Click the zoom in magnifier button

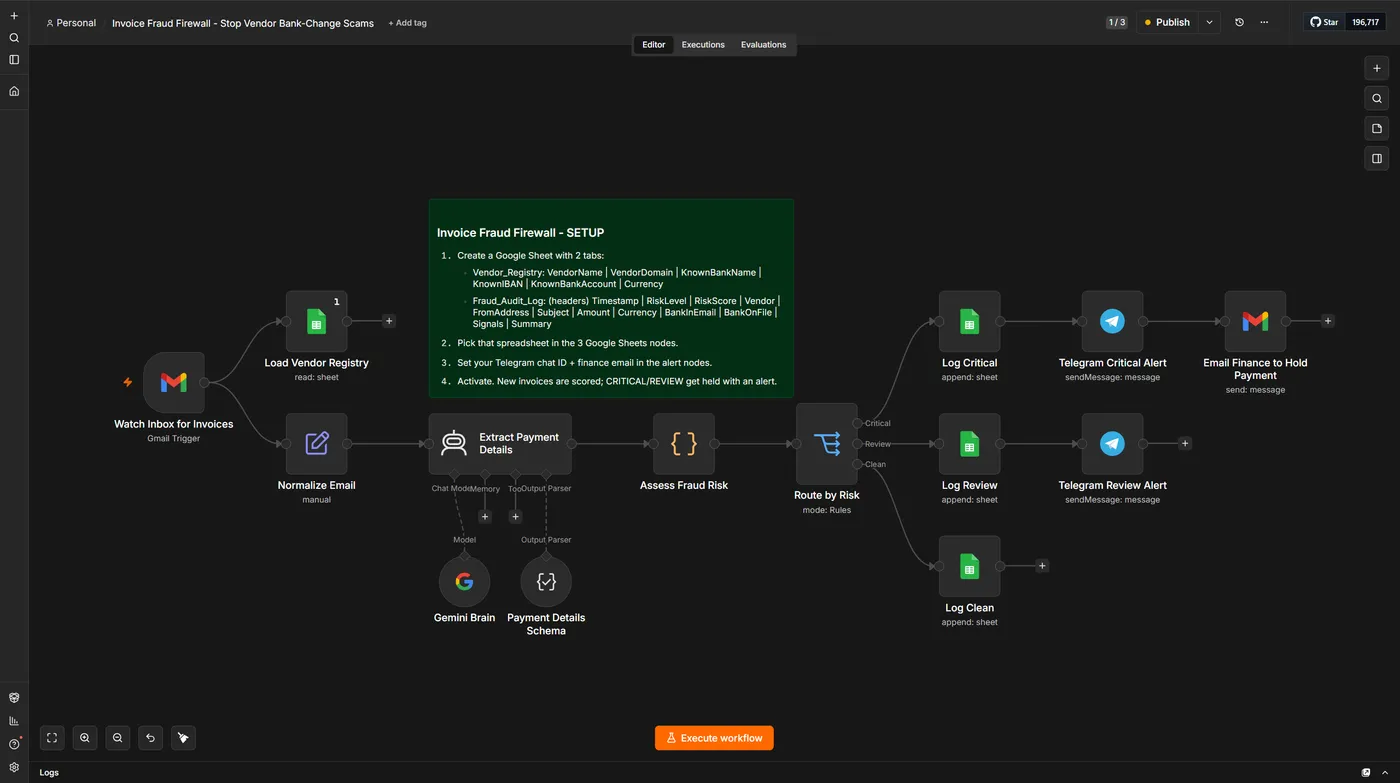[85, 738]
